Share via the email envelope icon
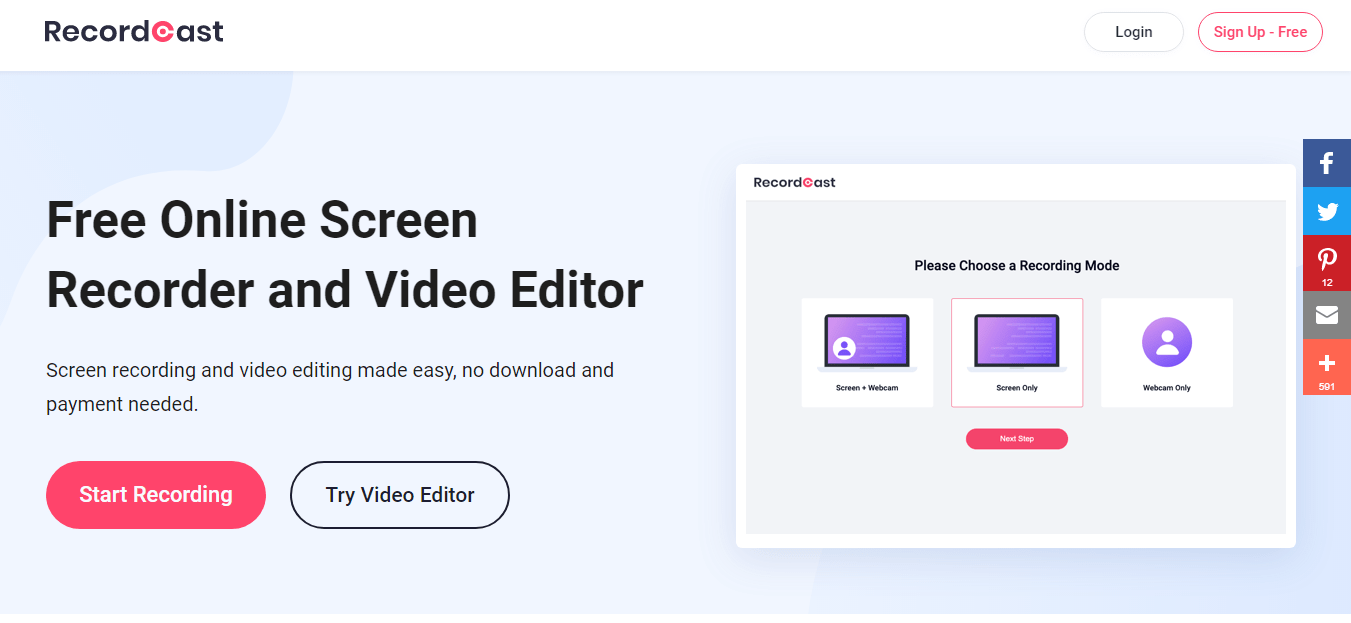 (x=1326, y=315)
